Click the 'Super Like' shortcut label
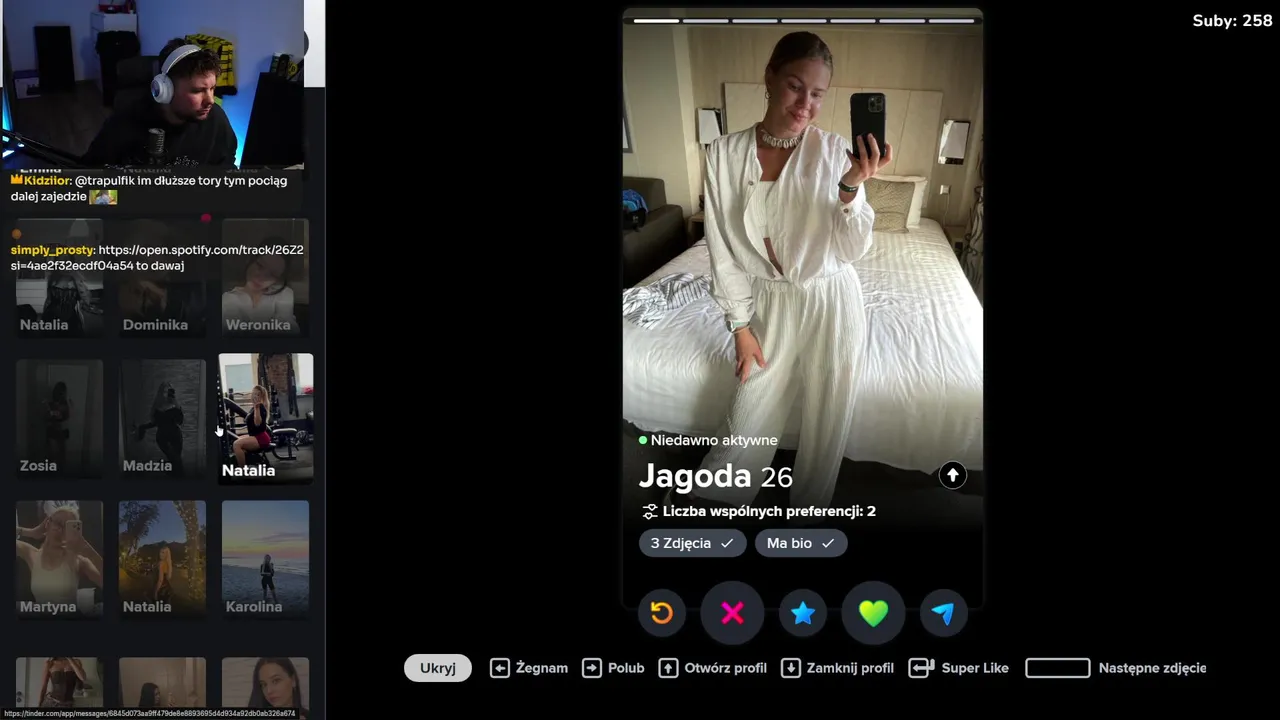Viewport: 1280px width, 720px height. [x=975, y=668]
